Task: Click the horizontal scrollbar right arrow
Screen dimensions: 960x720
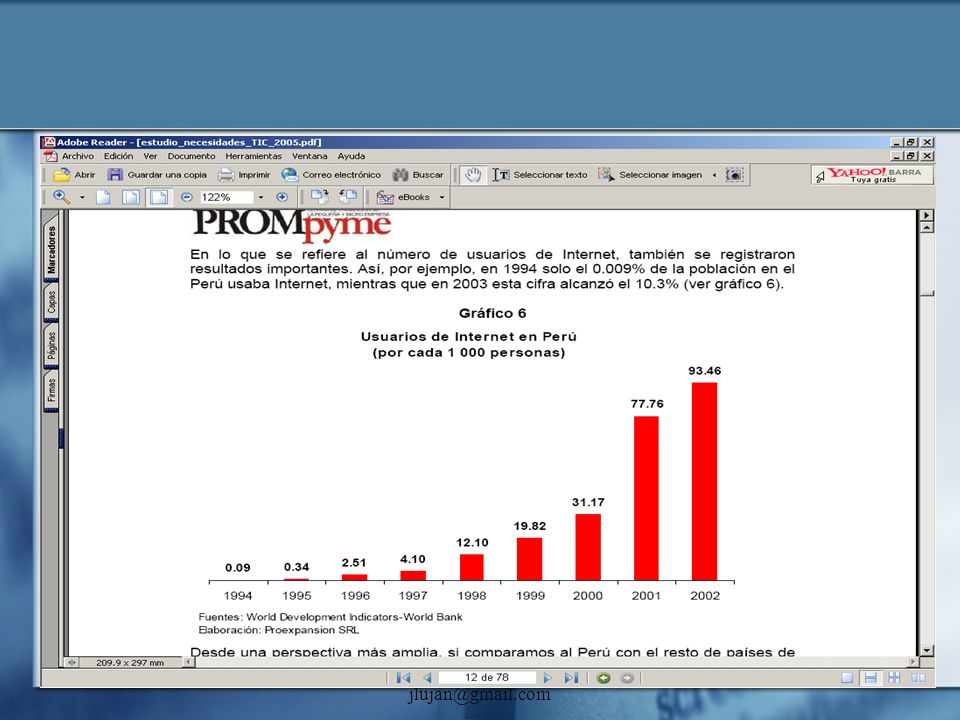Action: (x=913, y=662)
